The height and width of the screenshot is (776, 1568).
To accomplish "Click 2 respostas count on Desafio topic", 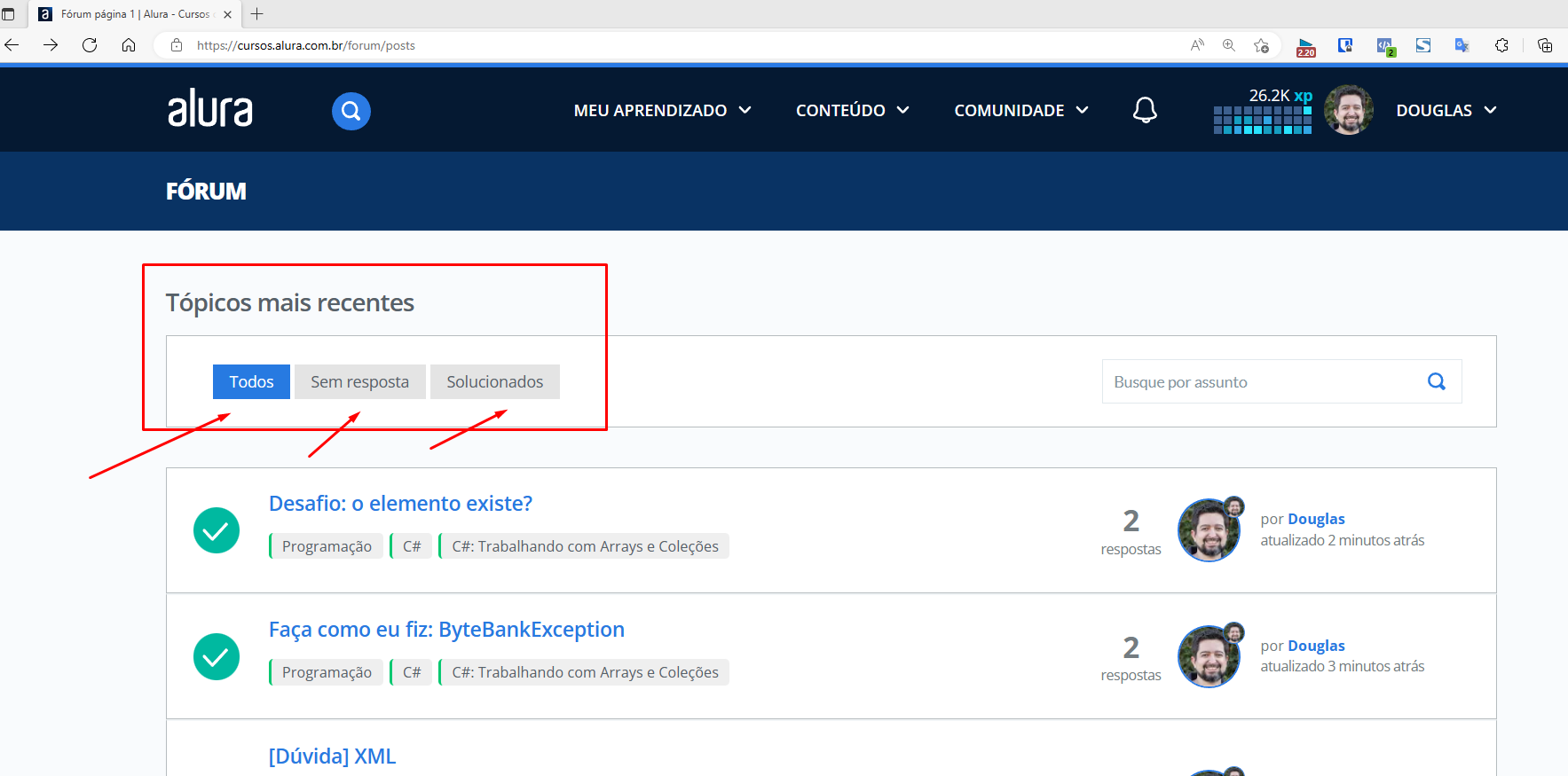I will 1131,532.
